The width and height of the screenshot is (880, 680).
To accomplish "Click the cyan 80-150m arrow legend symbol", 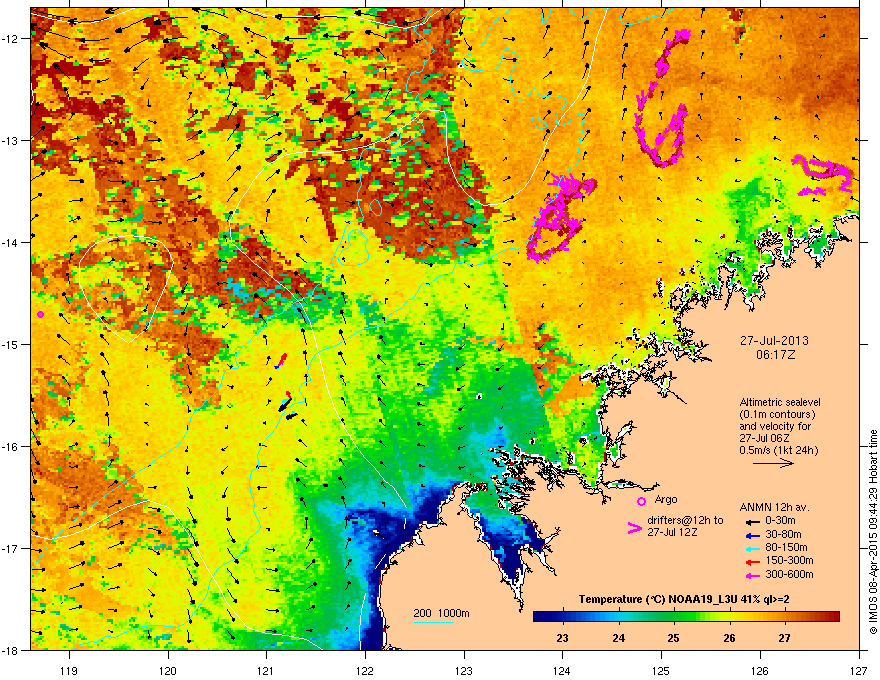I will pyautogui.click(x=753, y=548).
